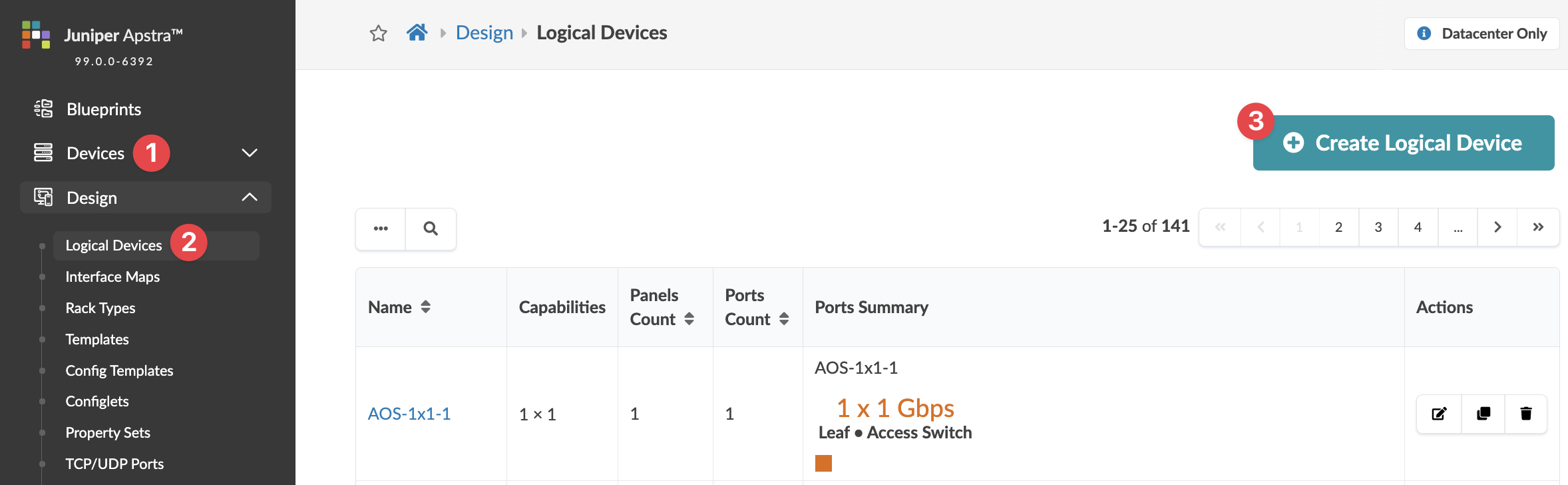1568x485 pixels.
Task: Clone the AOS-1x1-1 logical device
Action: pyautogui.click(x=1483, y=414)
